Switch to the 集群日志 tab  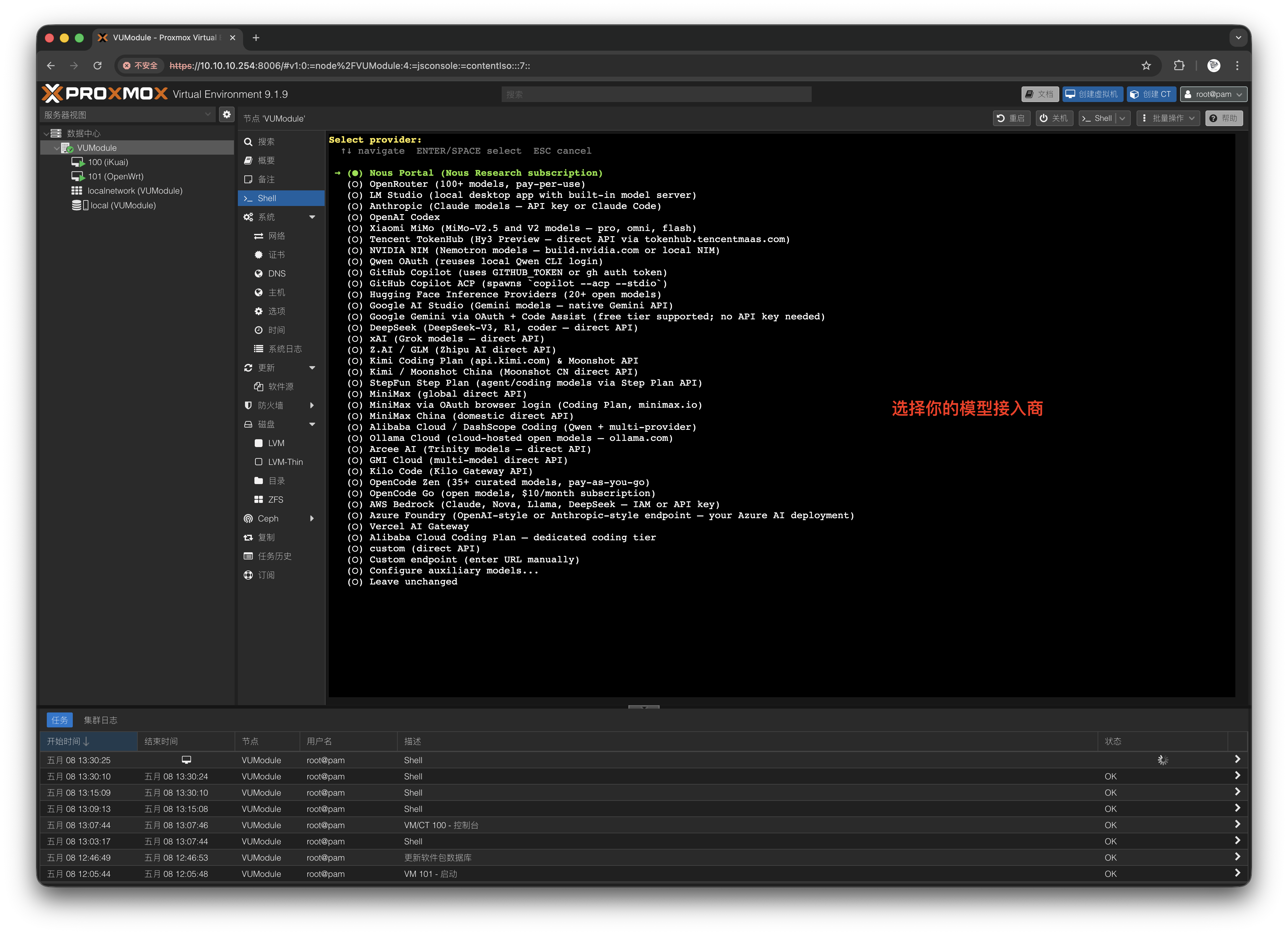(100, 720)
